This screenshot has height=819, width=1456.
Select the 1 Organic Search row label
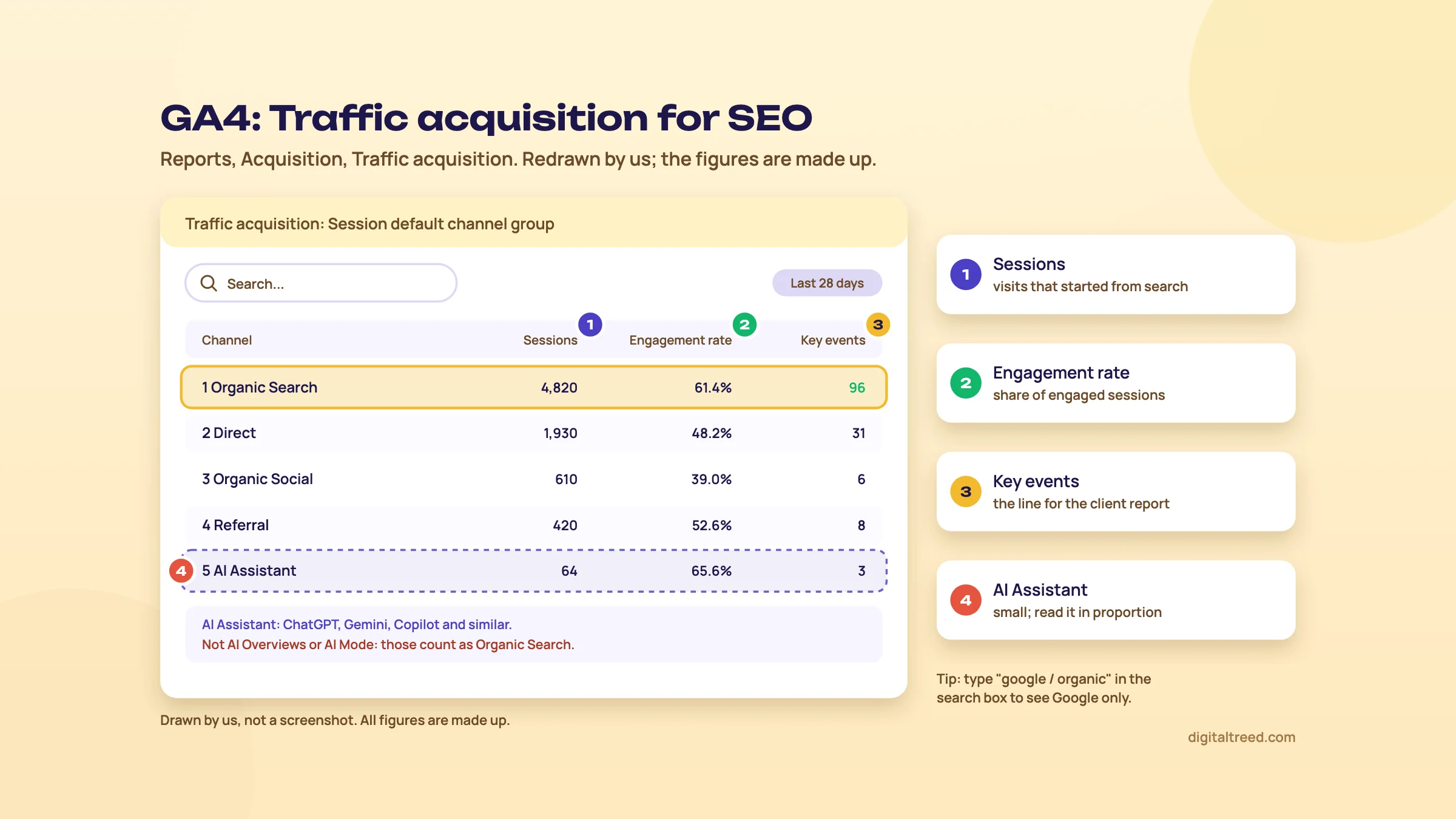(x=260, y=388)
